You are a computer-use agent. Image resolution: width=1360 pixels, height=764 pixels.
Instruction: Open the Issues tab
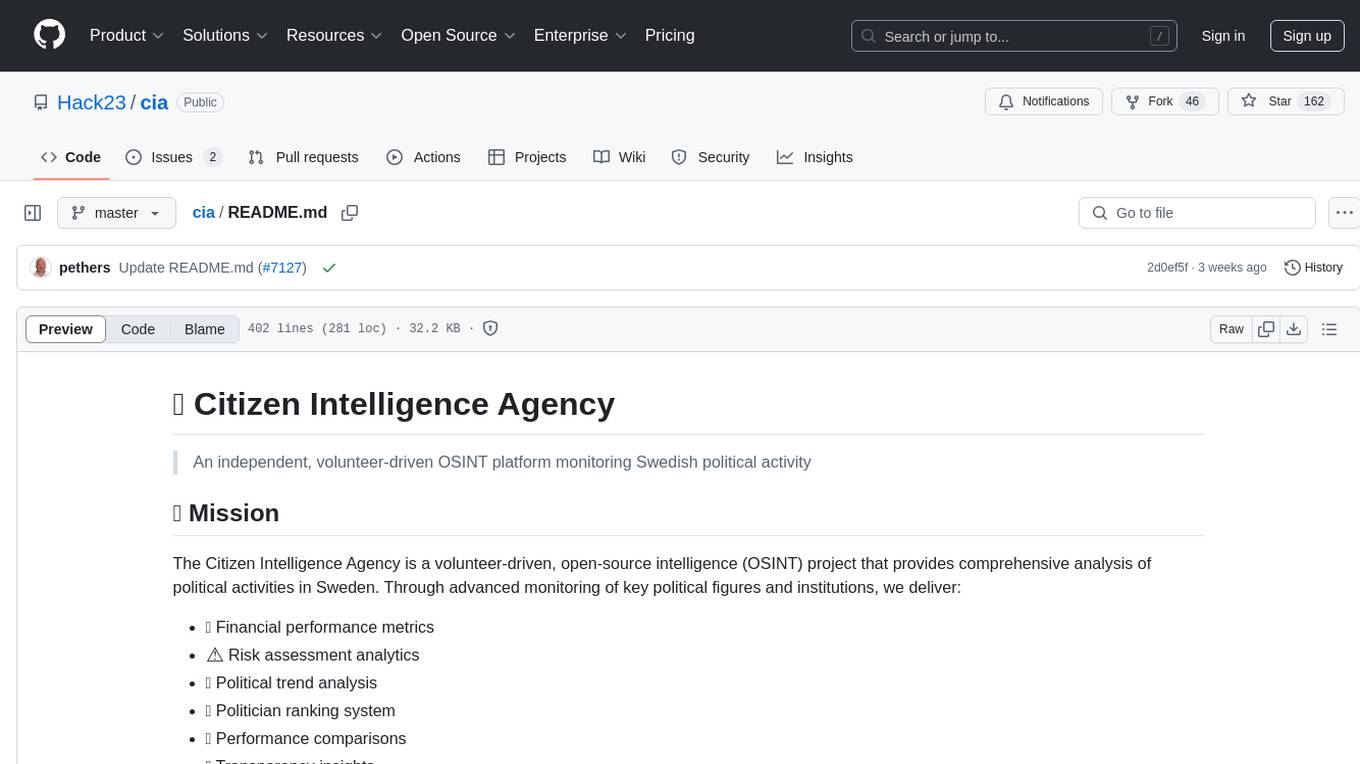point(173,157)
